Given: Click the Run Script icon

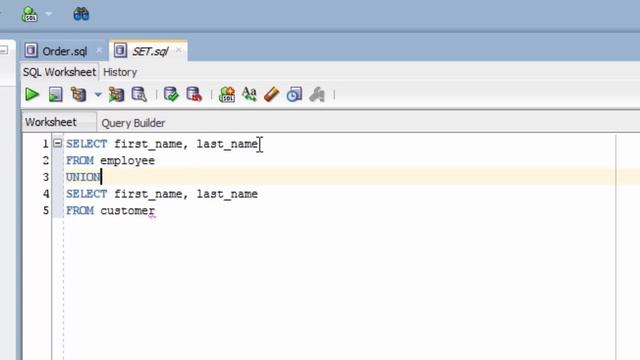Looking at the screenshot, I should (56, 95).
